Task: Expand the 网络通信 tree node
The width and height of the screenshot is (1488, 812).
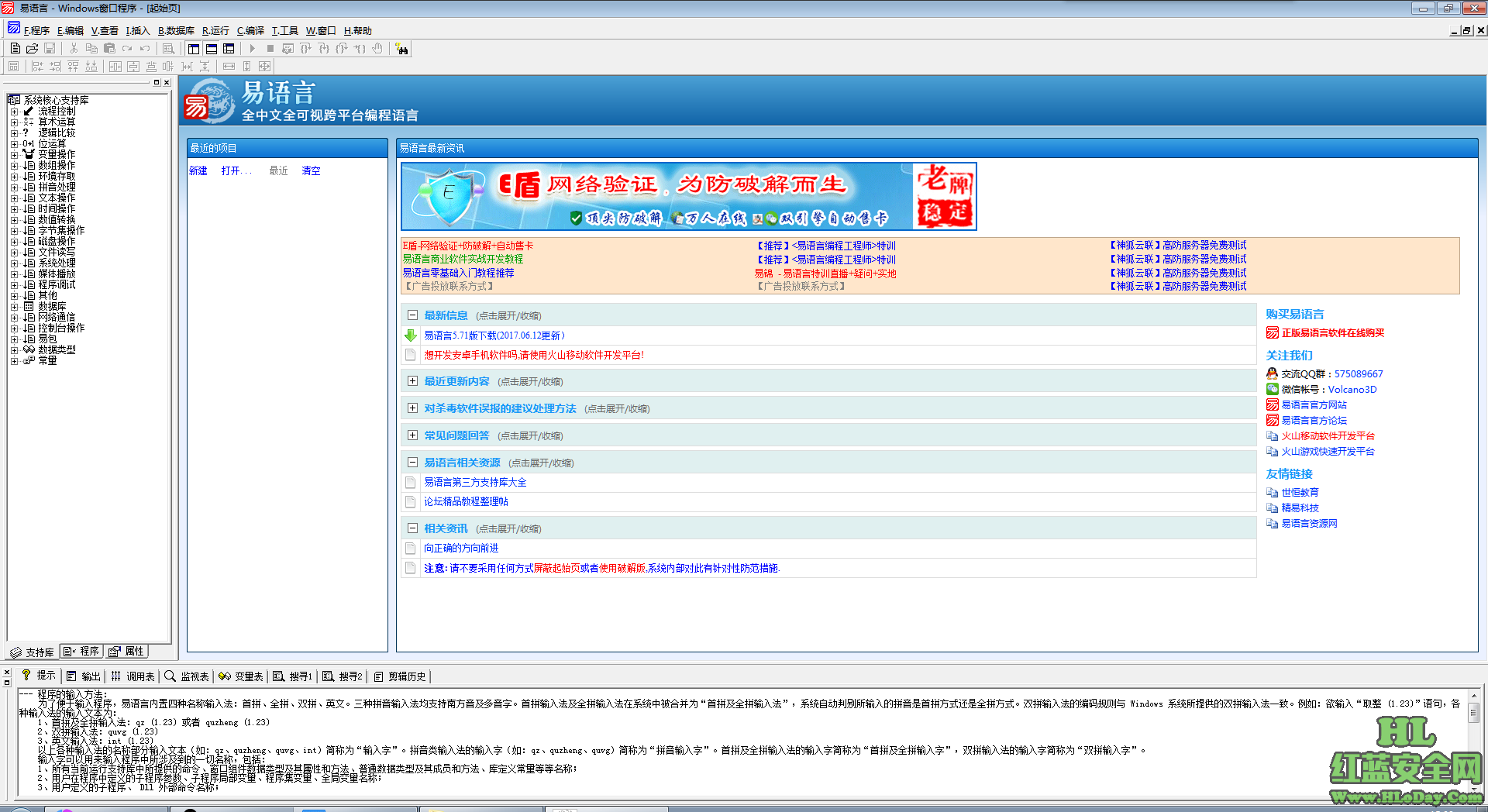Action: pyautogui.click(x=14, y=318)
